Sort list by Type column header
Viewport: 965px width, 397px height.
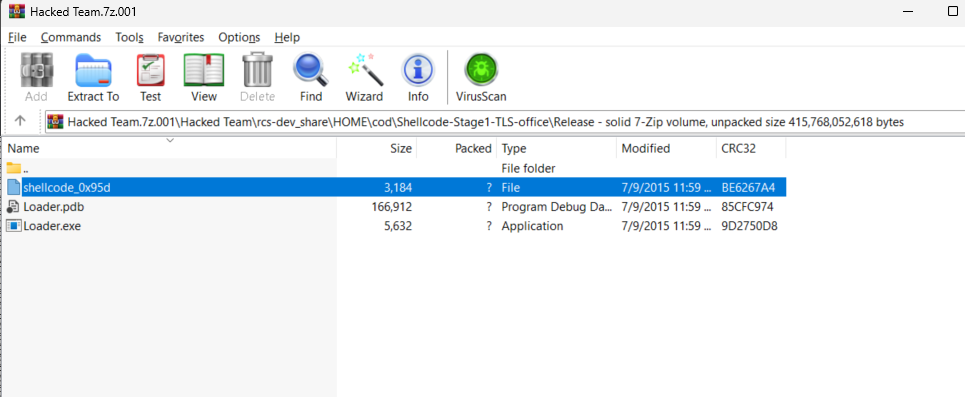pyautogui.click(x=556, y=148)
